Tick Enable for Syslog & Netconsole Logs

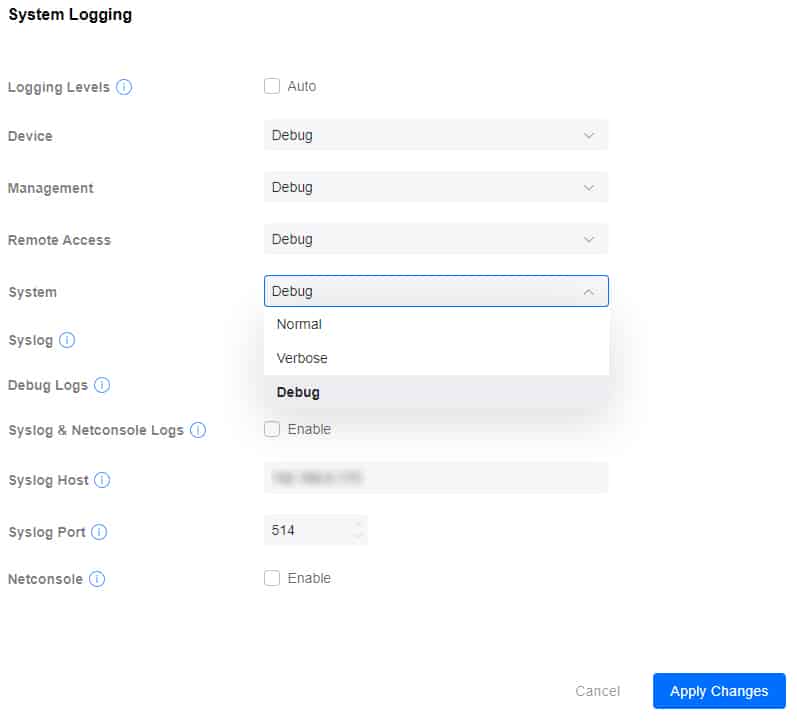click(272, 429)
